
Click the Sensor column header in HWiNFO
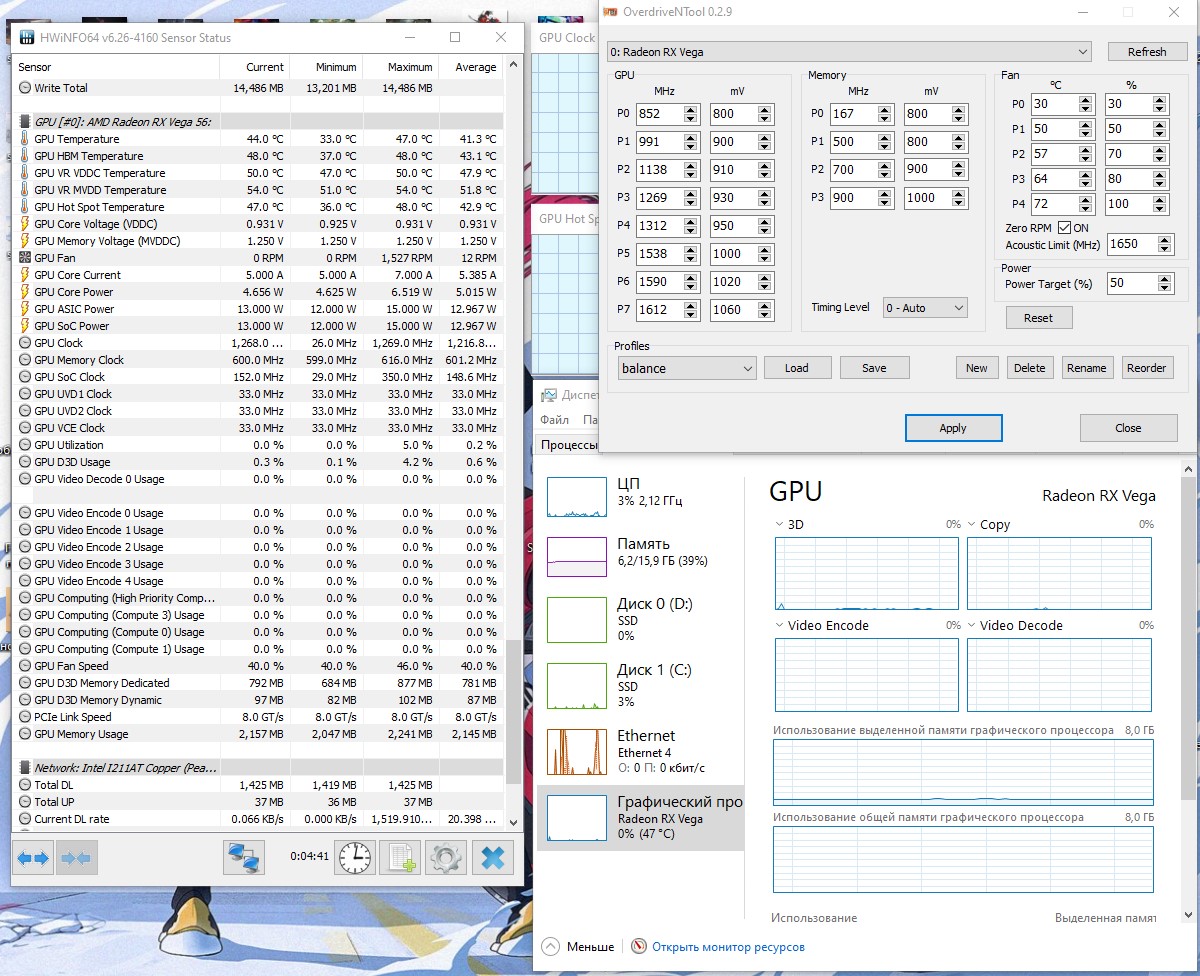click(x=118, y=67)
